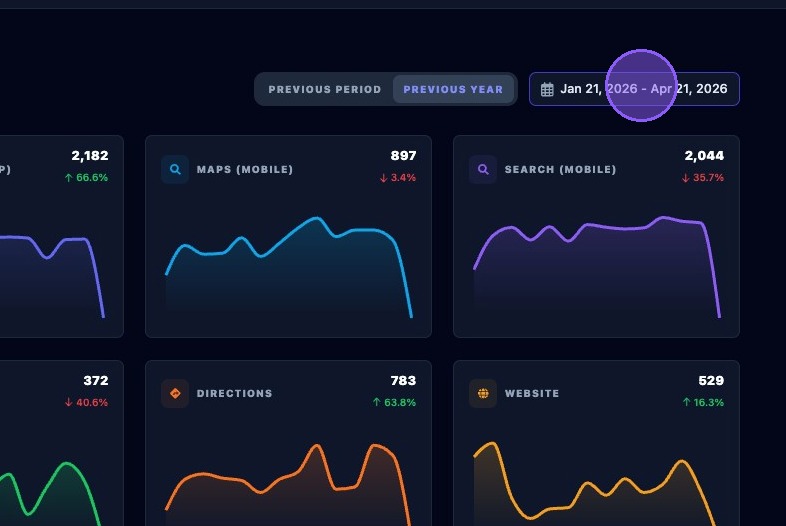
Task: Click the 783 Directions total
Action: coord(404,381)
